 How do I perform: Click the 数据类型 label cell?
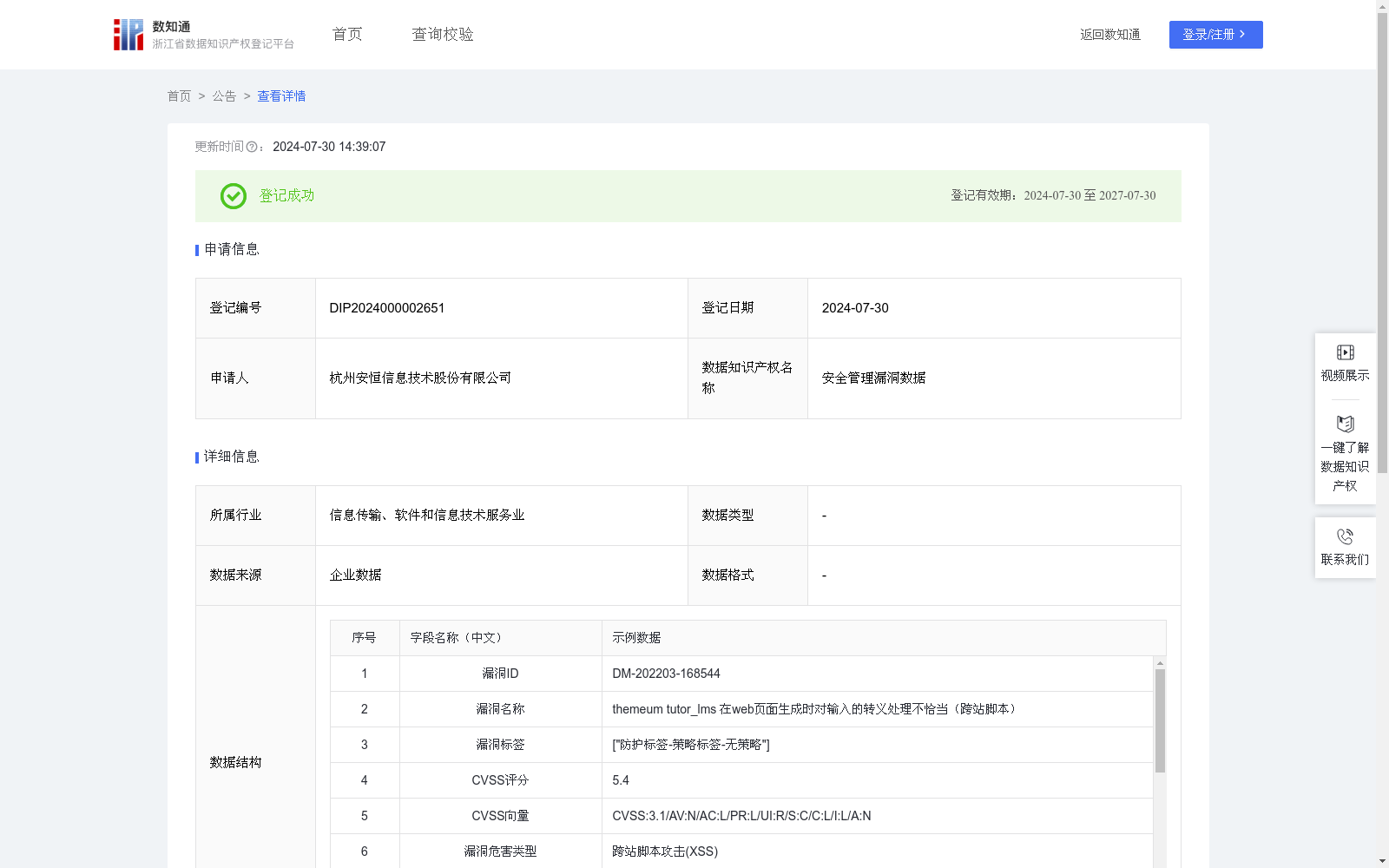[x=747, y=516]
